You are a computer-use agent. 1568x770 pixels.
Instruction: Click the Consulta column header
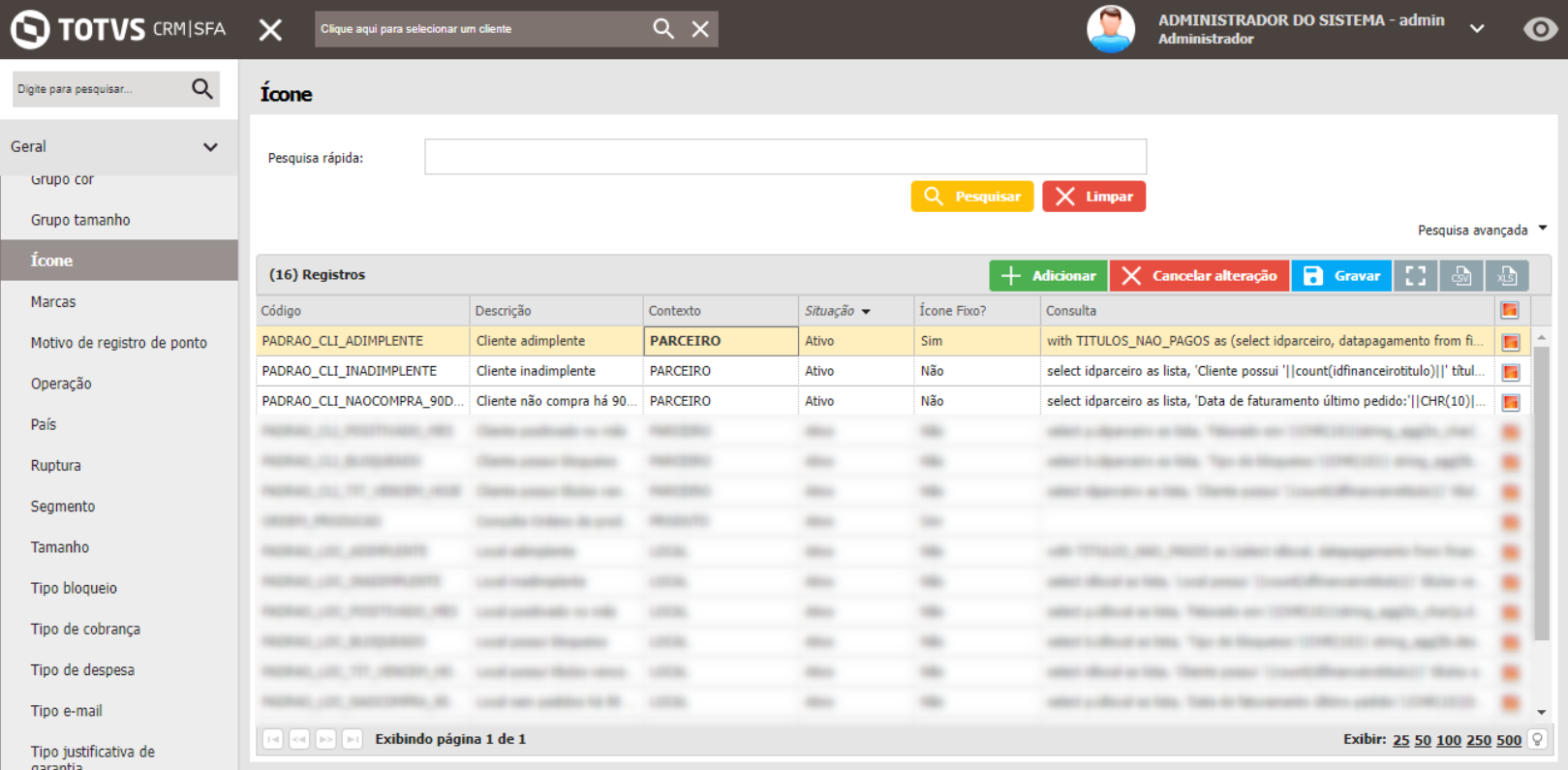coord(1268,311)
